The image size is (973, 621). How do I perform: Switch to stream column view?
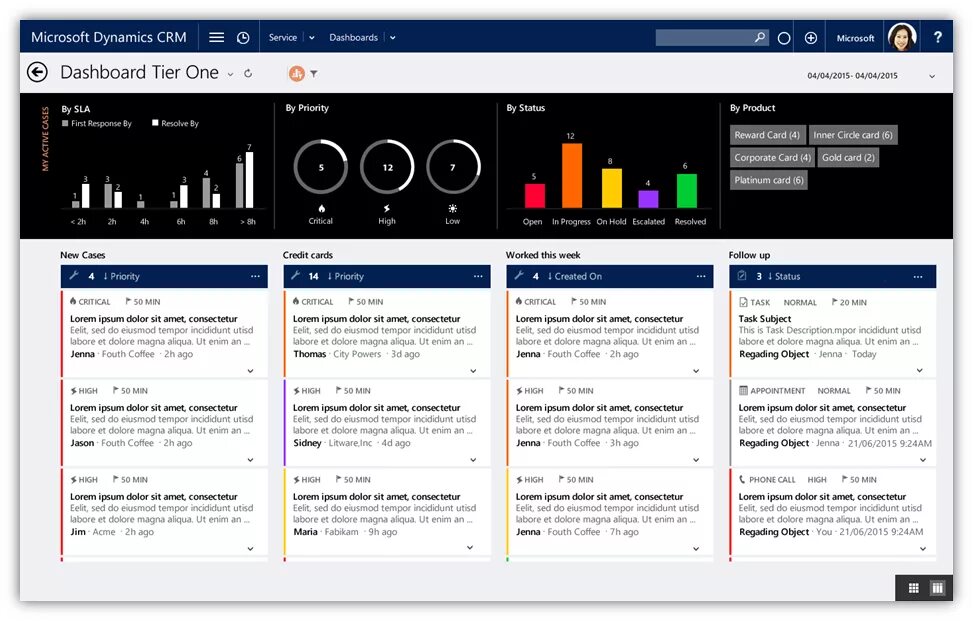[938, 587]
